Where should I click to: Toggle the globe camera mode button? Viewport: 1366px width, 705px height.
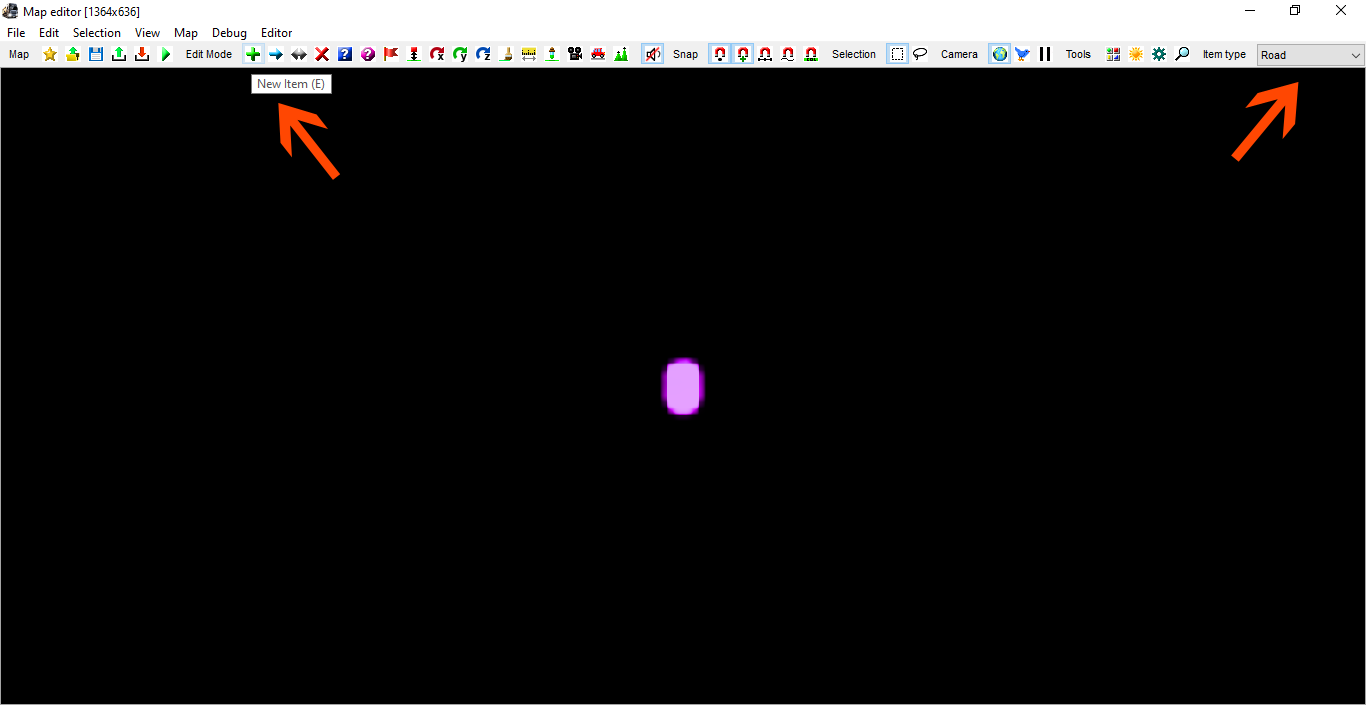click(x=1000, y=54)
